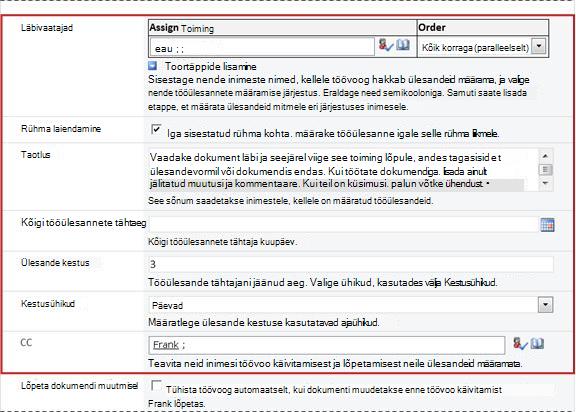Click text 'Kõigi tööülesannete tähtaja kuupäev'
This screenshot has height=412, width=576.
tap(222, 242)
